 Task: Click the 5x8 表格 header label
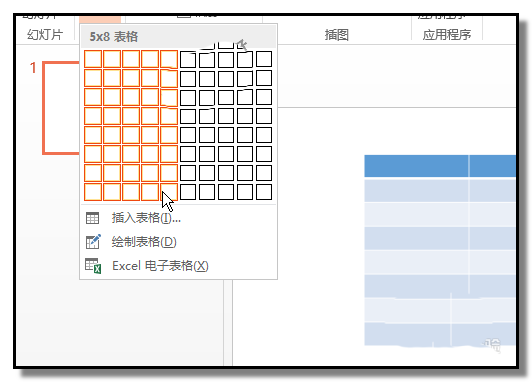[x=114, y=37]
